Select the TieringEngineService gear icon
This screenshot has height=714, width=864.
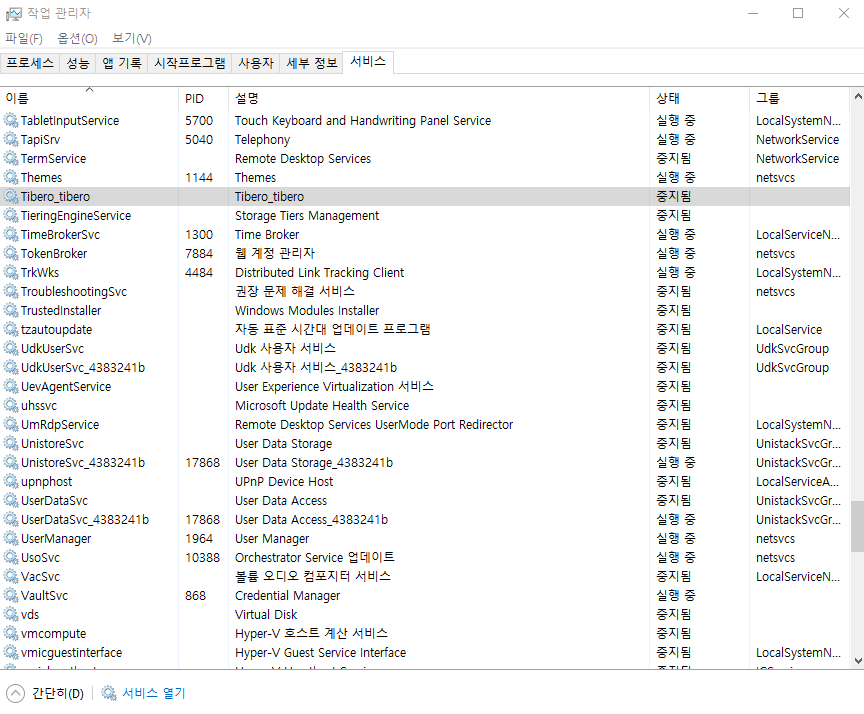click(11, 215)
